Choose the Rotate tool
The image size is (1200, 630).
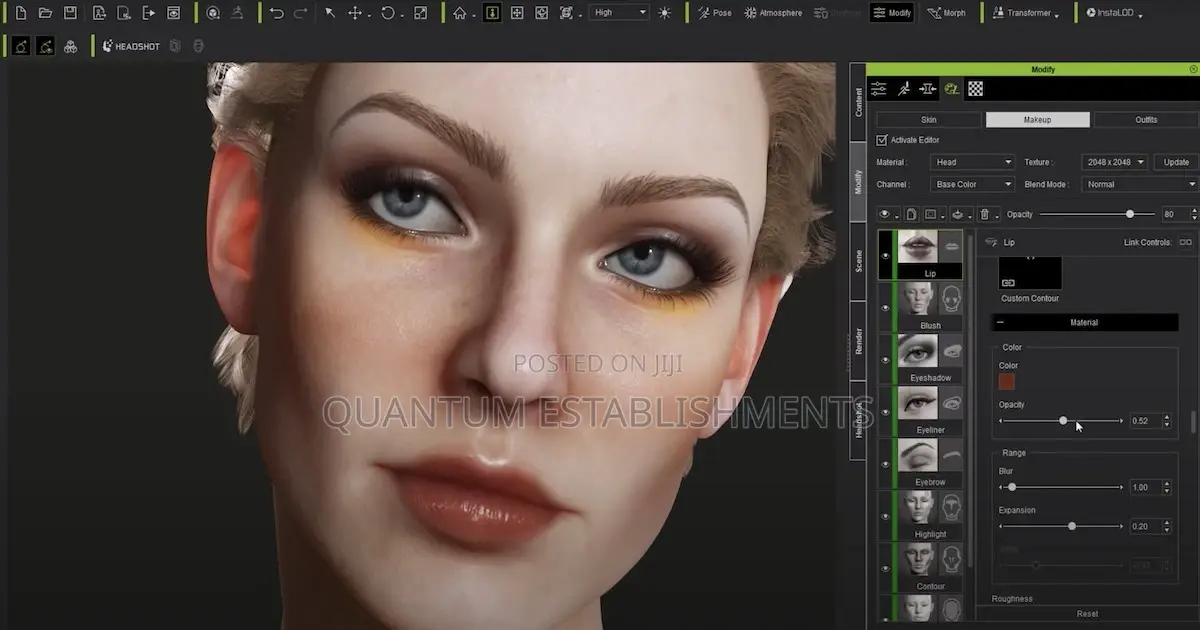pyautogui.click(x=388, y=13)
